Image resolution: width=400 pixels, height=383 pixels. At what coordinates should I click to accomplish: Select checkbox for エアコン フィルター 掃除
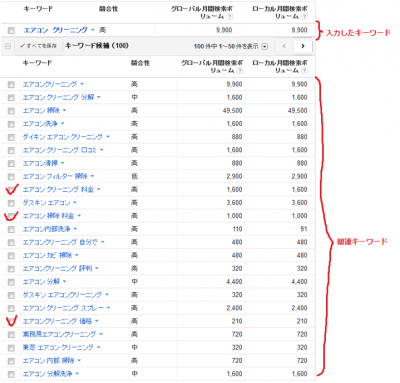[11, 177]
